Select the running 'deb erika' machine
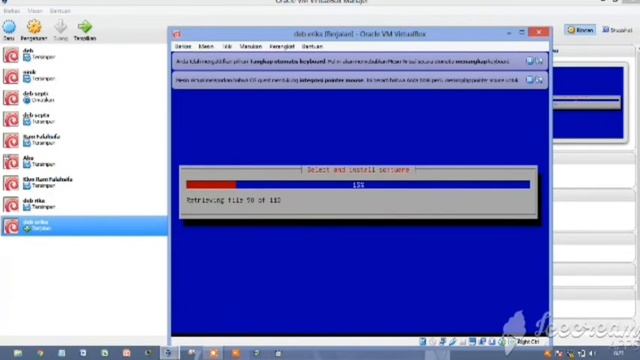Image resolution: width=640 pixels, height=360 pixels. pos(84,226)
